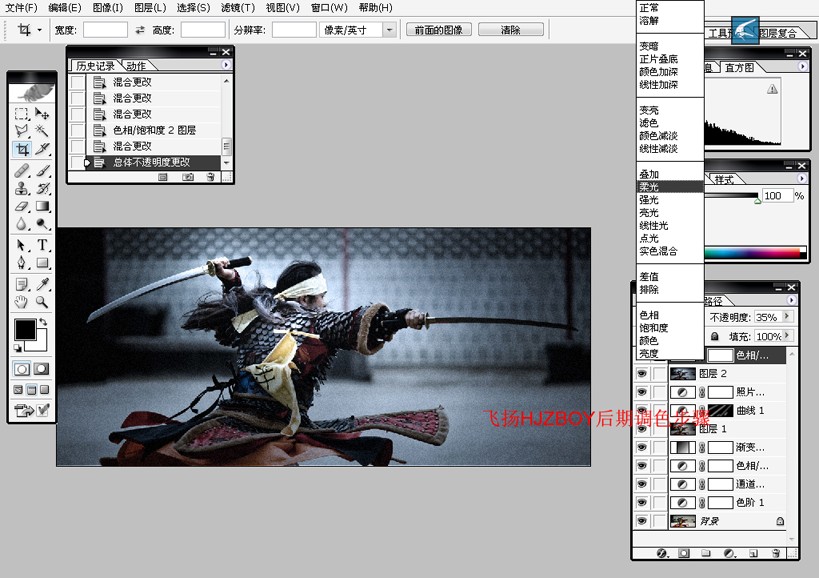Open the Color panel flyout menu arrow
Viewport: 819px width, 578px height.
click(x=802, y=179)
